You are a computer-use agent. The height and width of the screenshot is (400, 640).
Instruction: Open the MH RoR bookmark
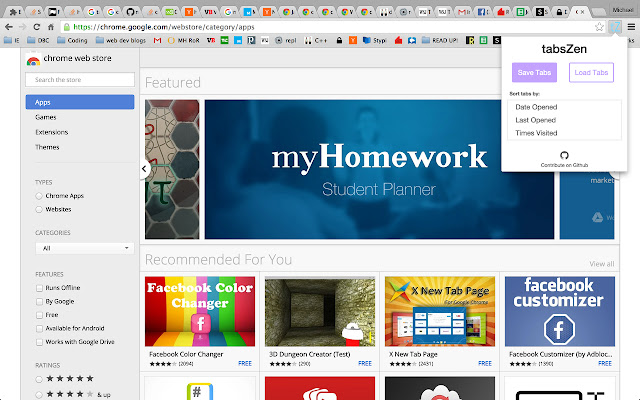click(x=183, y=40)
